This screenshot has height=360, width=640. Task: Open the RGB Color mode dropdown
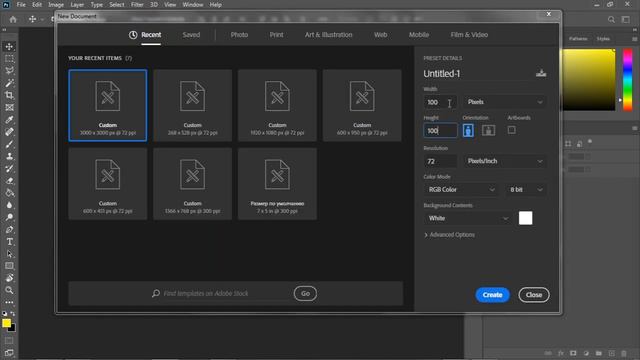(461, 190)
